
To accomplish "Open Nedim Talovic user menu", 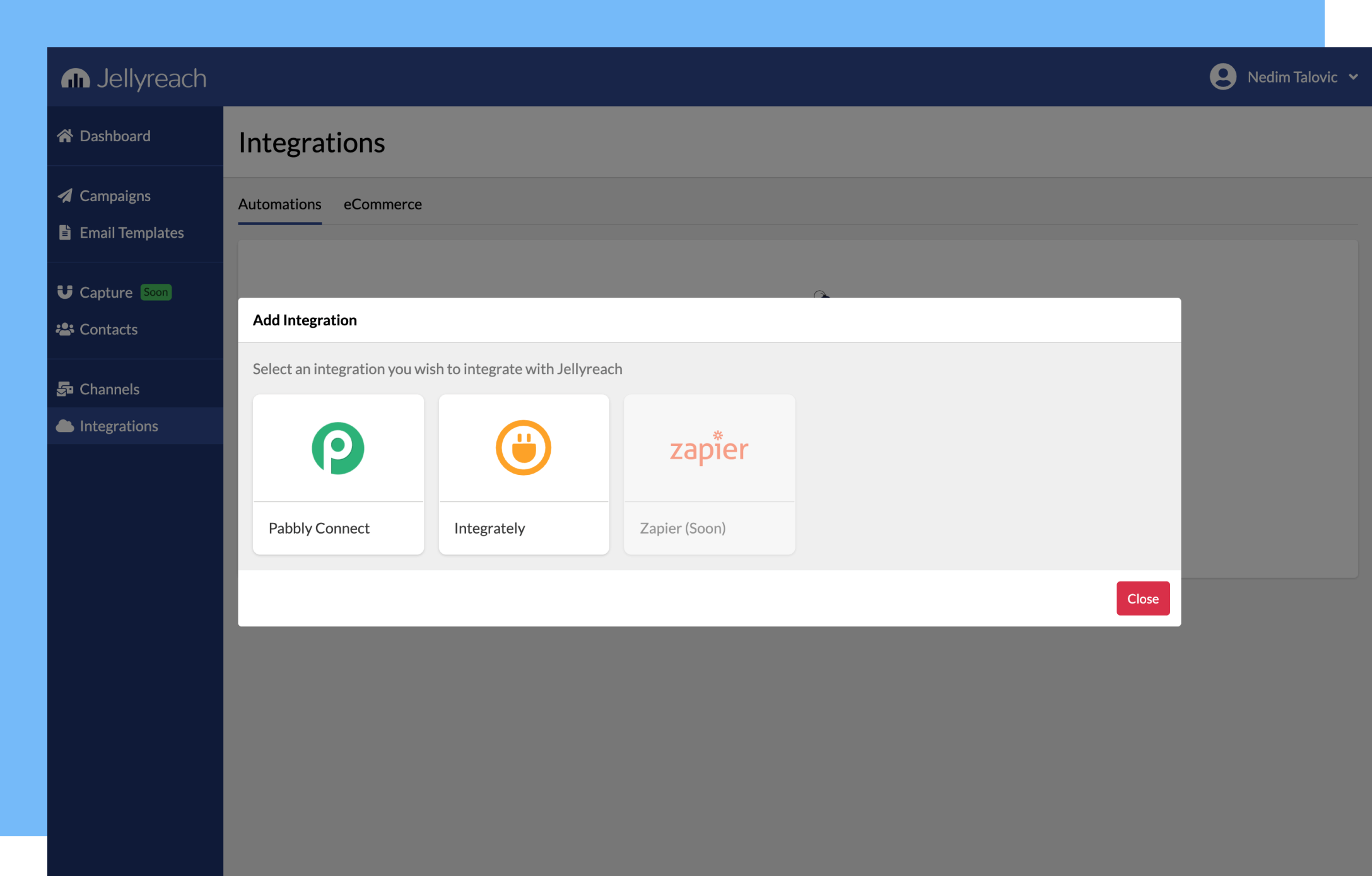I will tap(1292, 77).
